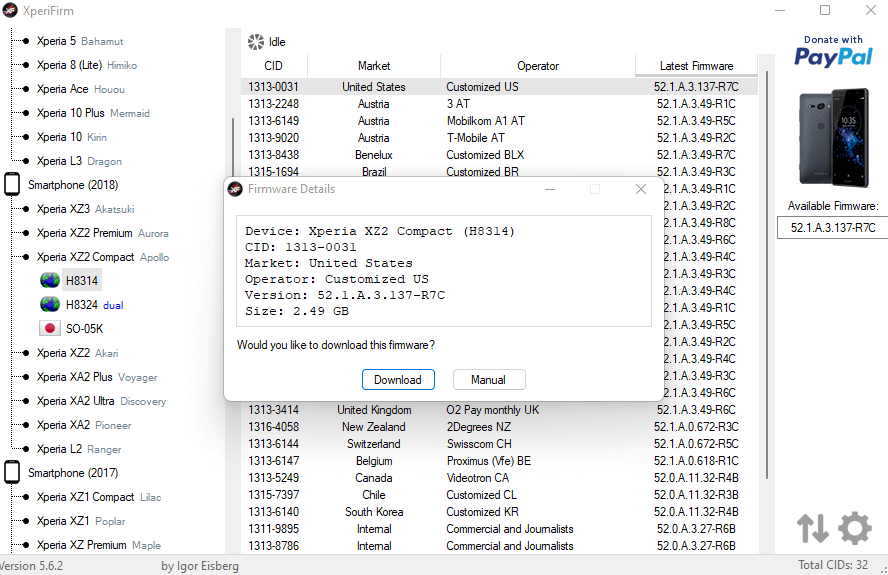Screen dimensions: 888x575
Task: Select Xperia XZ1 Poplar
Action: pyautogui.click(x=81, y=521)
